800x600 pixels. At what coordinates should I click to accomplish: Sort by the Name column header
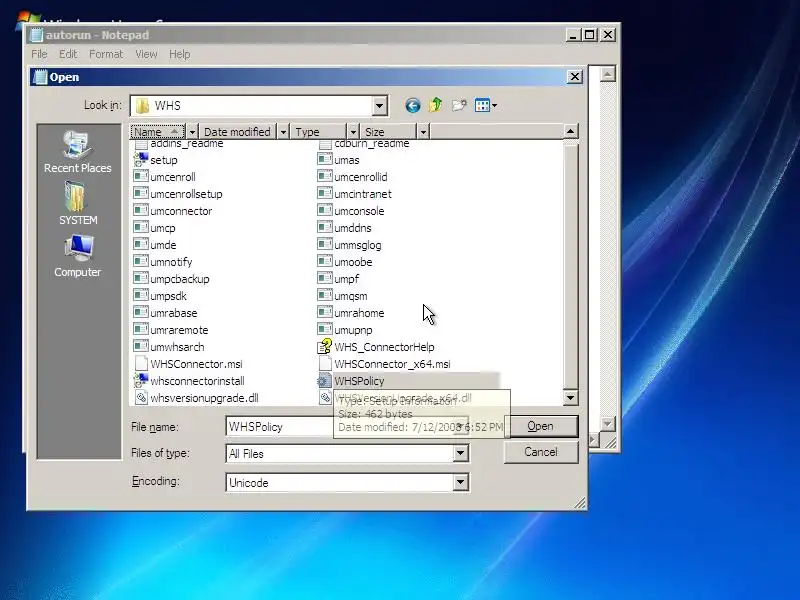point(158,132)
